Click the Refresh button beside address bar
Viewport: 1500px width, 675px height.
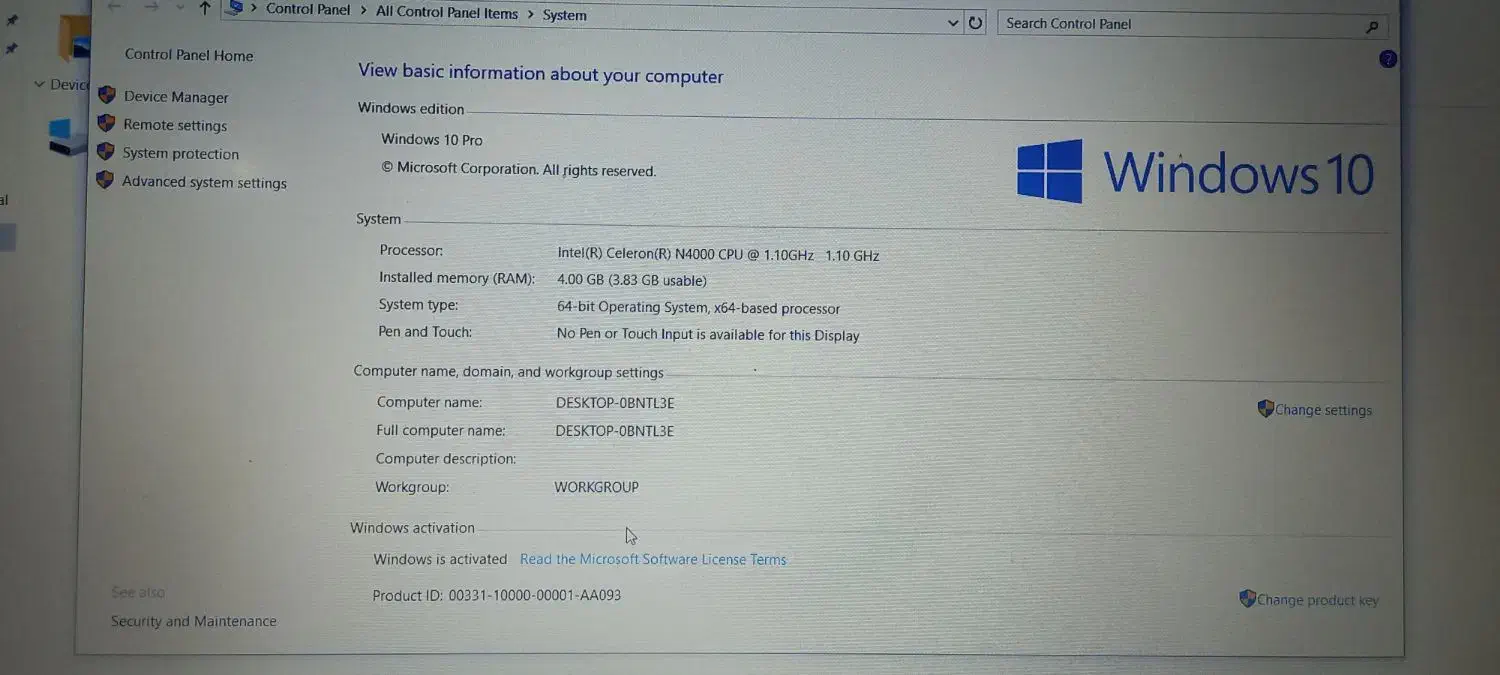pos(976,23)
